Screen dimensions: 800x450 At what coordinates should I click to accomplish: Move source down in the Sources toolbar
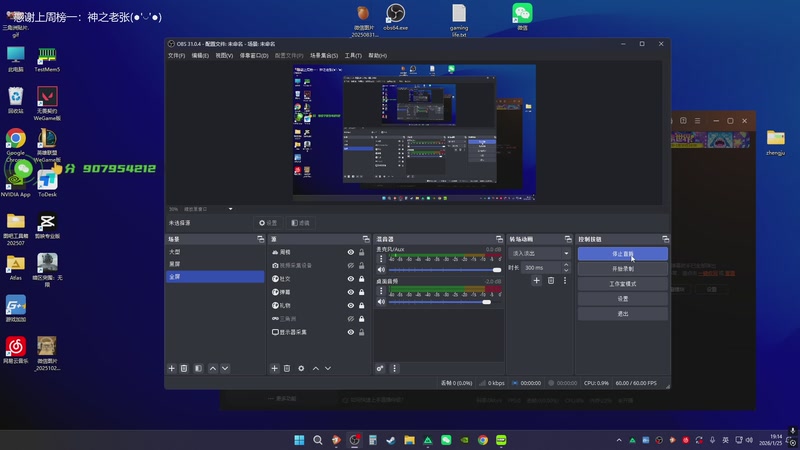click(x=328, y=368)
